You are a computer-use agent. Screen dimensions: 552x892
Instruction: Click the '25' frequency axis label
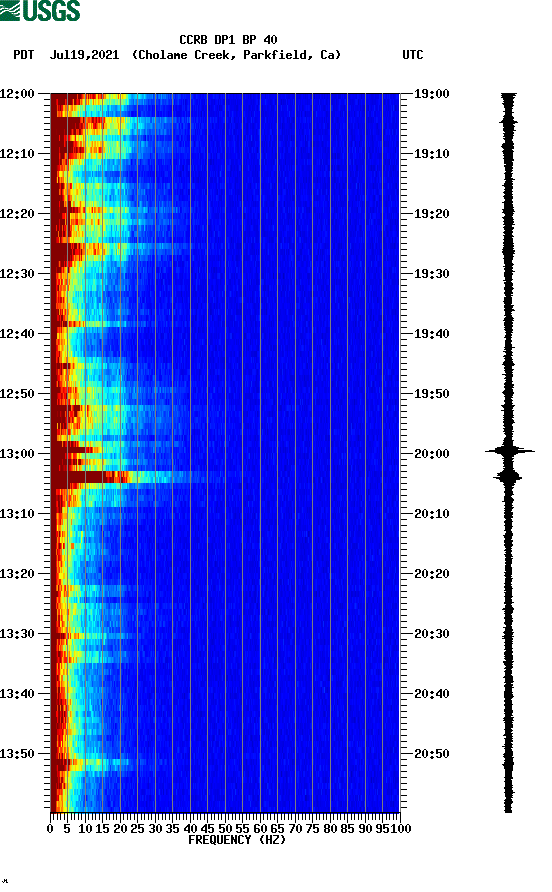[x=138, y=829]
